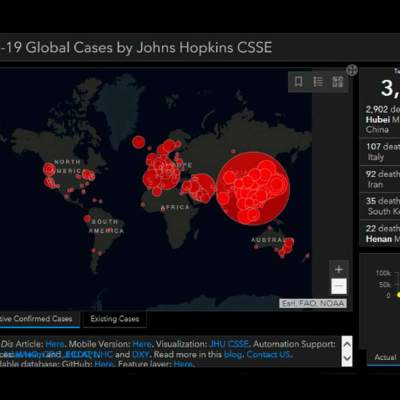Click the red Iceland circle on the map
The height and width of the screenshot is (400, 400).
(138, 142)
